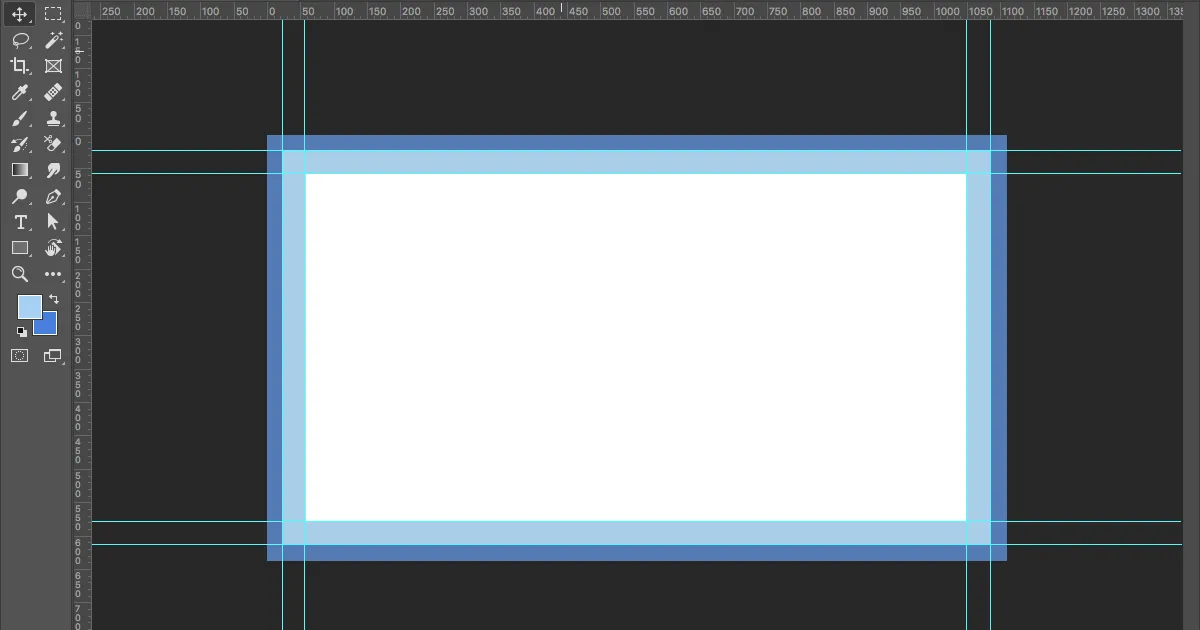Reset to default black and white colors
Viewport: 1200px width, 630px height.
22,332
